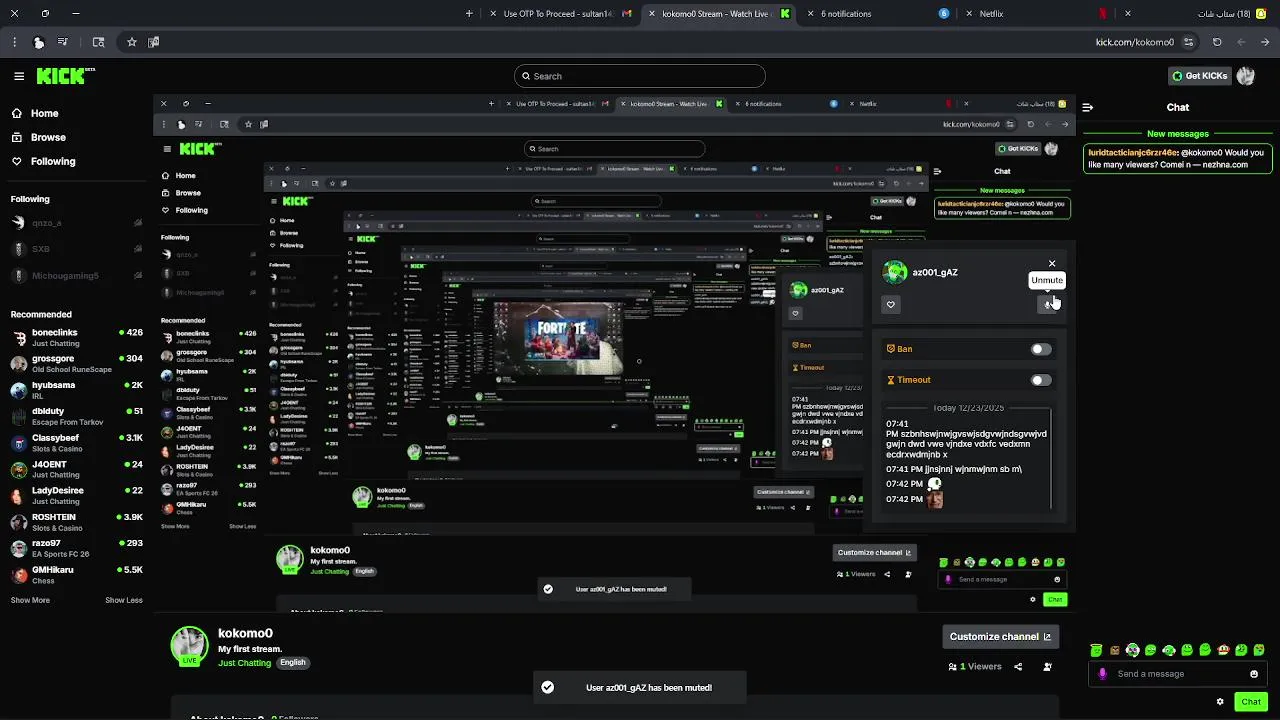Click the green Chat send button in the outermost chat
The height and width of the screenshot is (720, 1280).
coord(1251,702)
